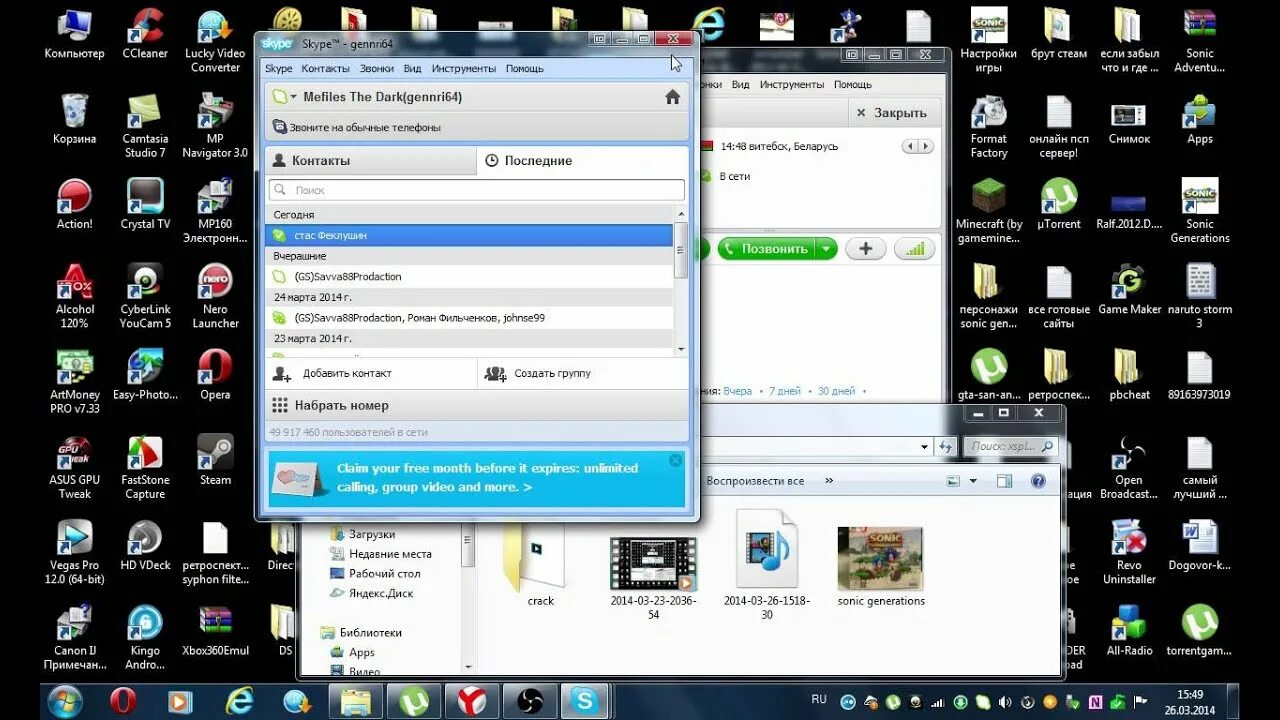Open Explorer view options dropdown
The height and width of the screenshot is (720, 1280).
point(973,481)
